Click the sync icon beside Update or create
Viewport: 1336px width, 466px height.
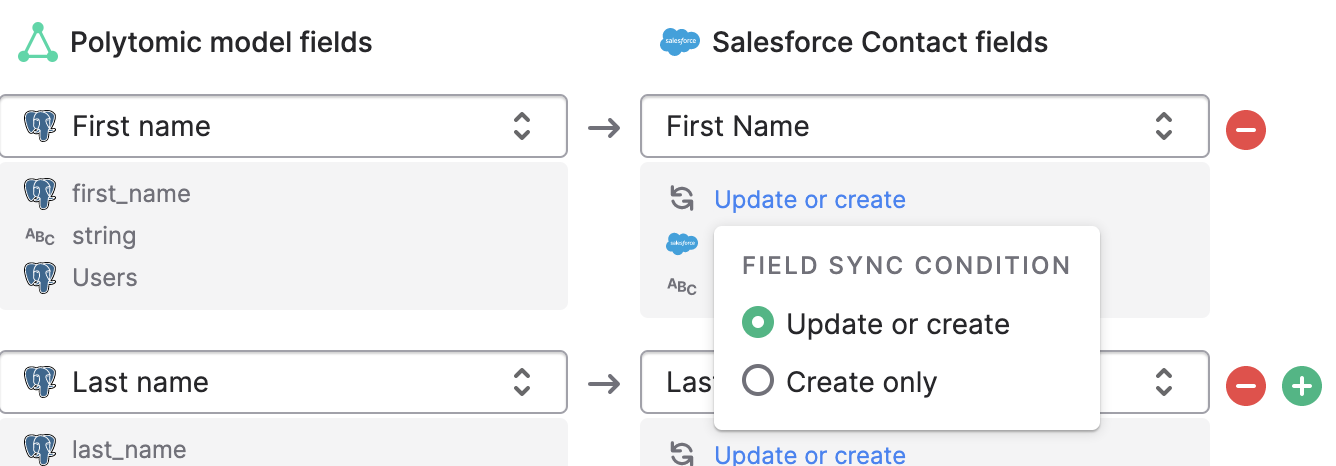tap(682, 199)
